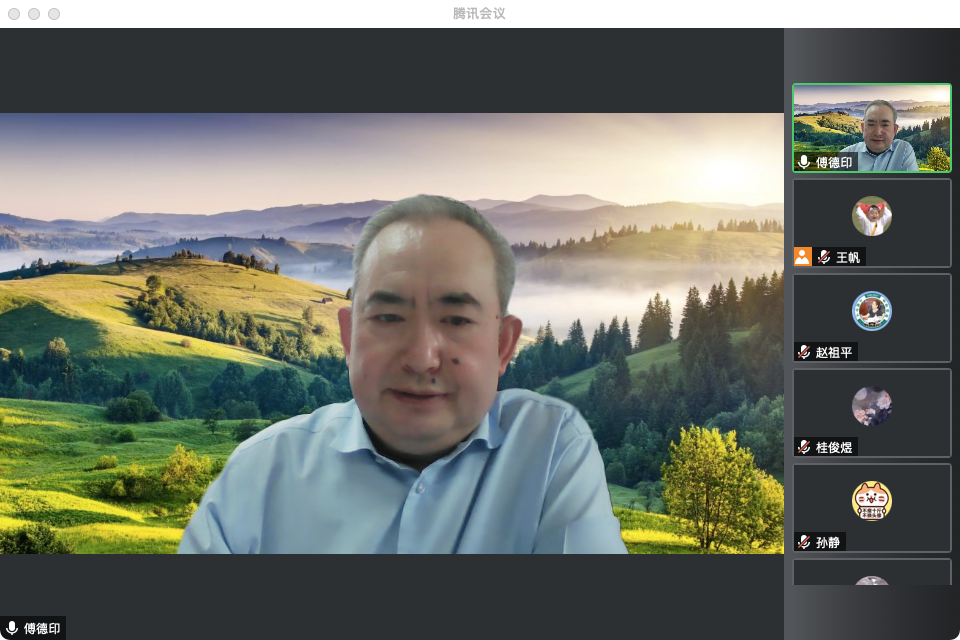Click the partially visible participant tile below 孙静
Screen dimensions: 960x640
click(x=872, y=572)
